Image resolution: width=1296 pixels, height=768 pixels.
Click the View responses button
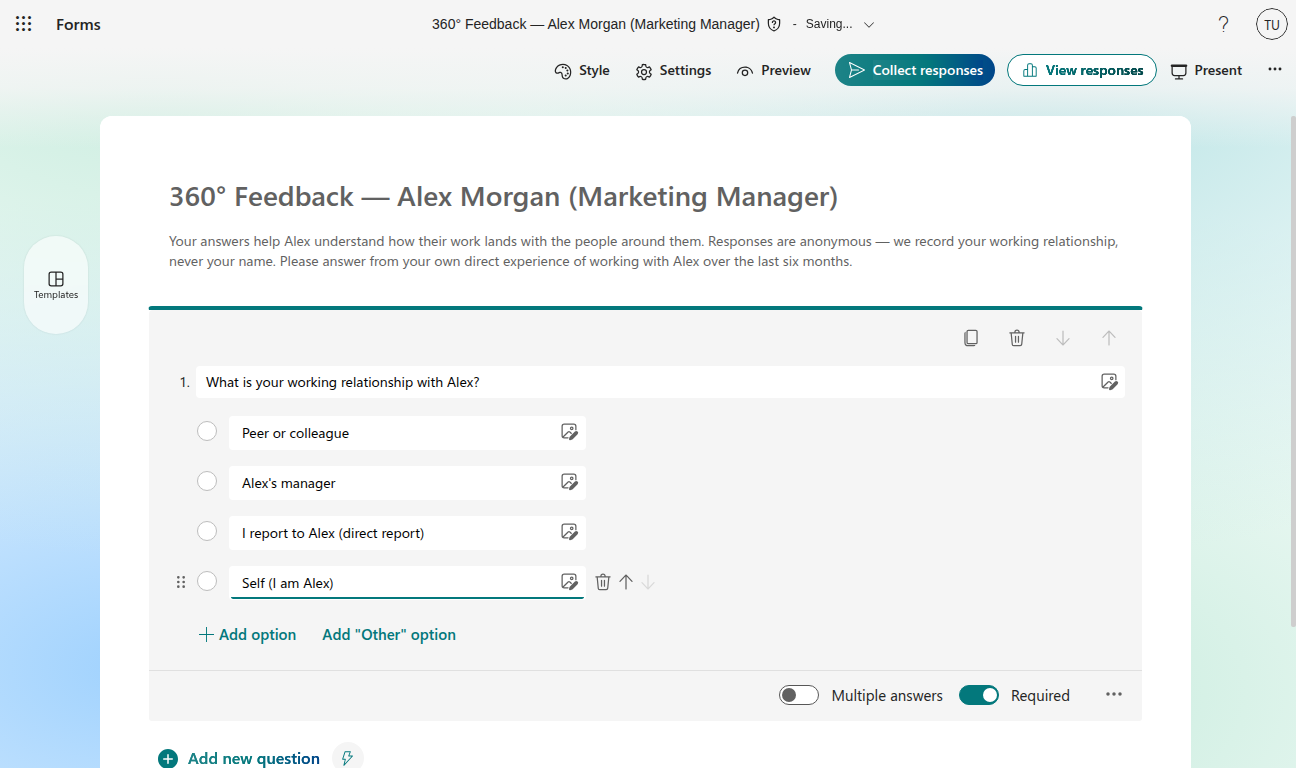(1082, 70)
